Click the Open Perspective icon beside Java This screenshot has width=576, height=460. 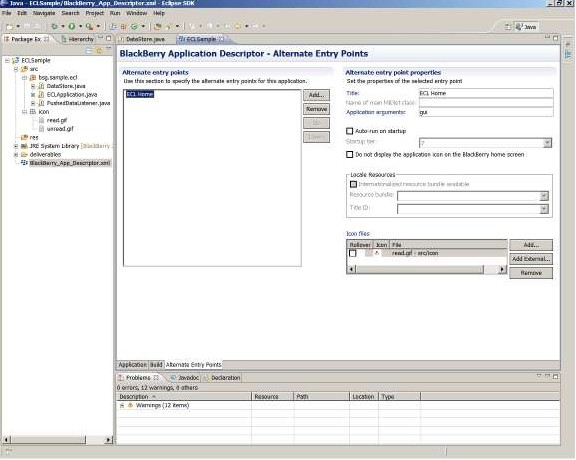[508, 27]
